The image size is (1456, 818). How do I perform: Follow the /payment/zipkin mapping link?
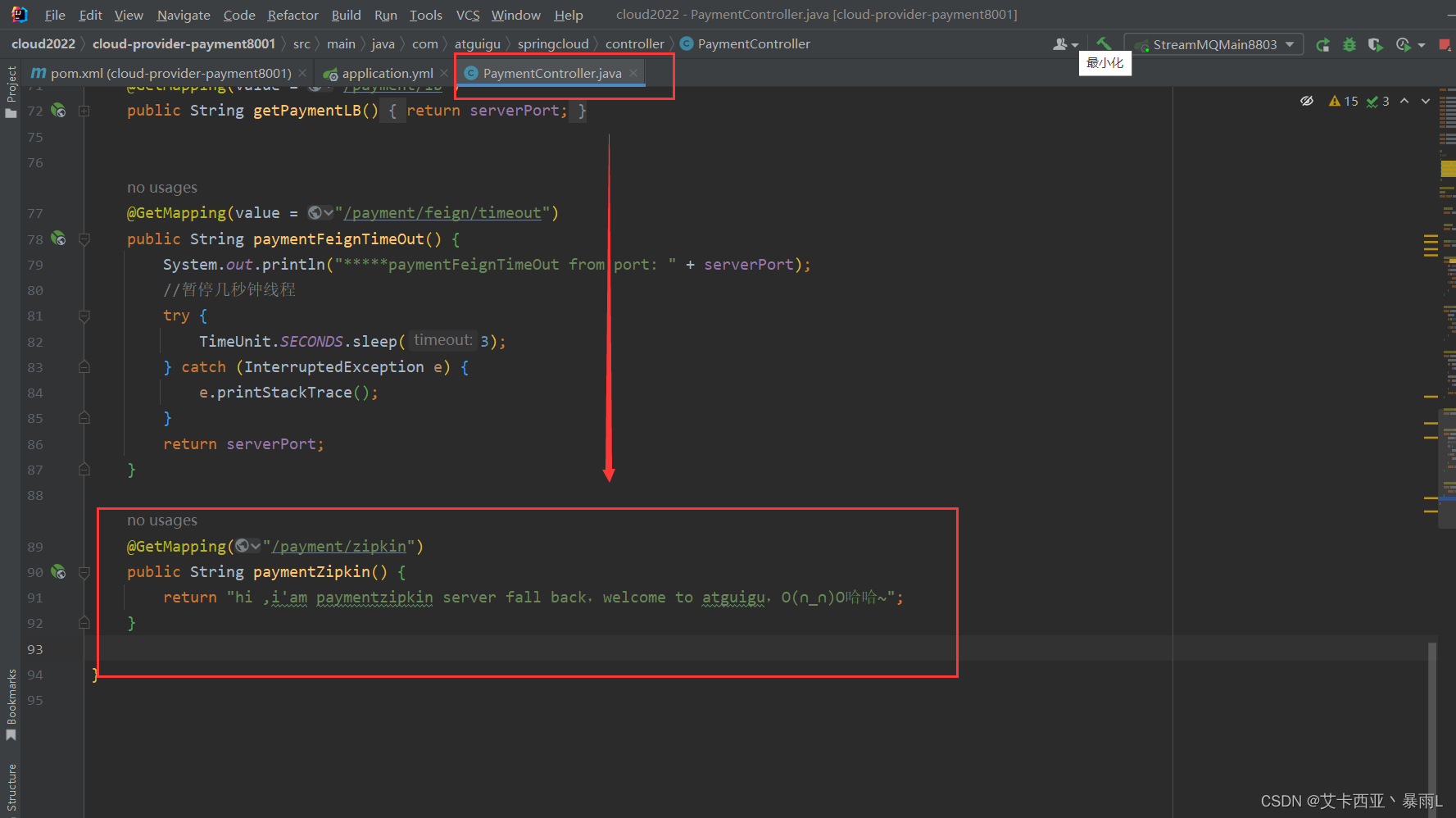(338, 546)
